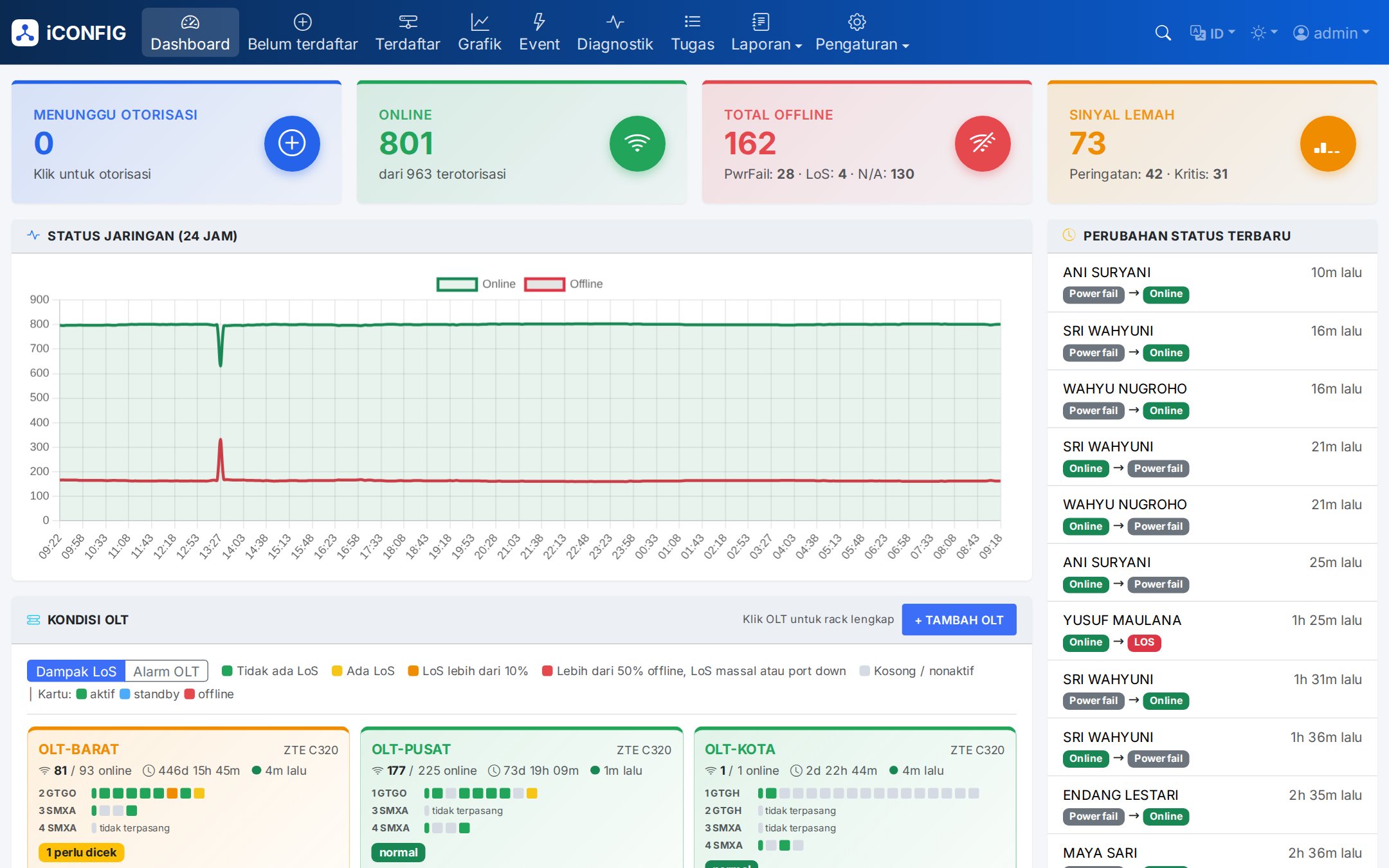Open the admin account dropdown

[x=1331, y=33]
